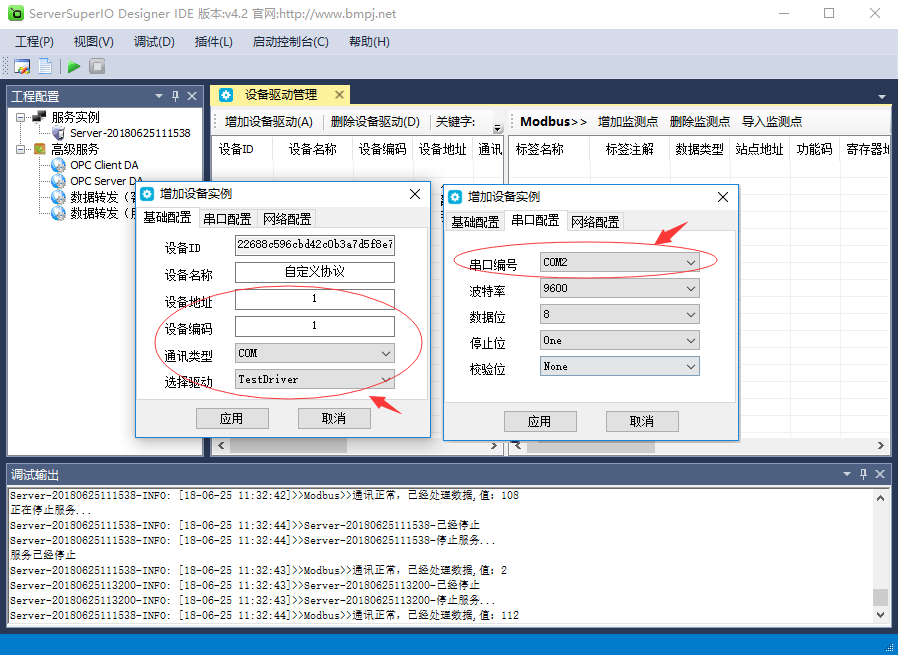Open the 选择驱动 TestDriver dropdown
Viewport: 899px width, 655px height.
click(315, 379)
